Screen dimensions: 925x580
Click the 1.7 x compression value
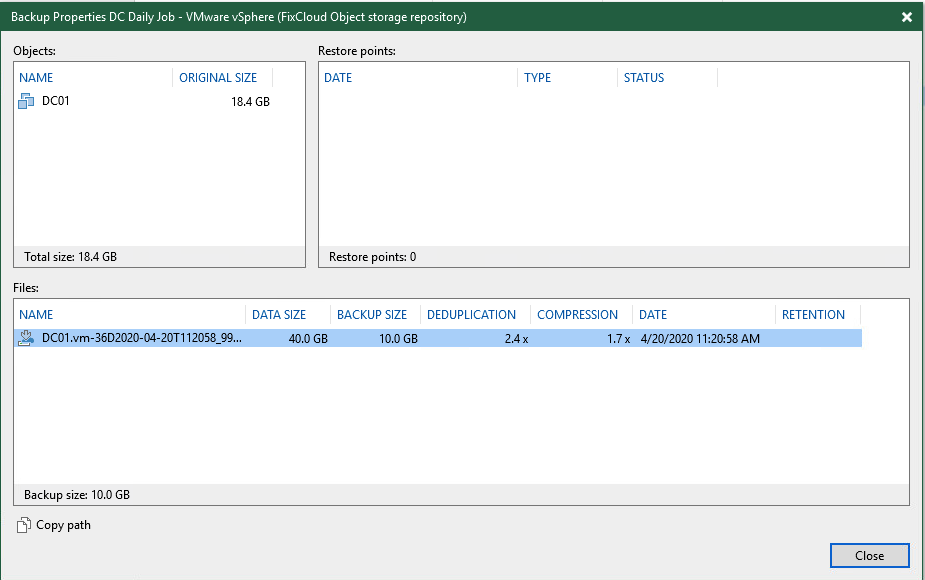[618, 339]
